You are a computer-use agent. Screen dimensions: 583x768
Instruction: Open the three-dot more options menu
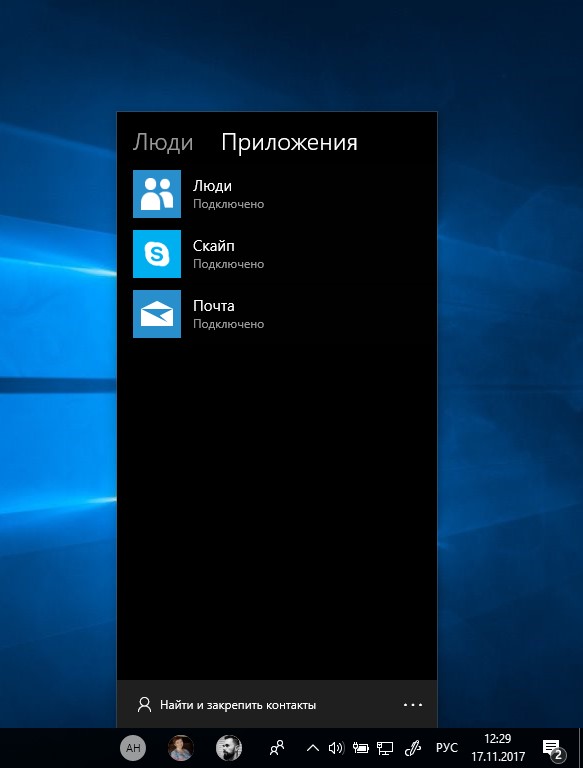click(x=413, y=705)
